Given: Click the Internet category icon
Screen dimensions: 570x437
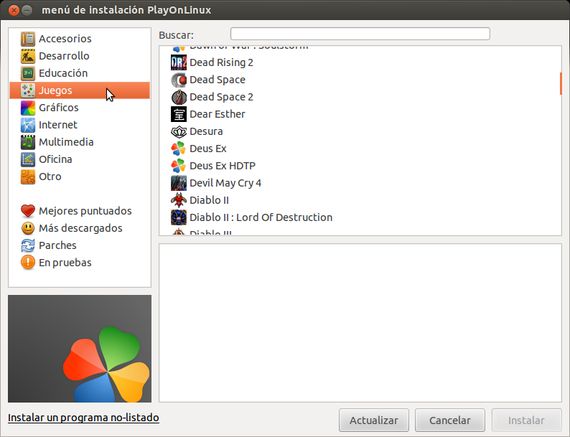Looking at the screenshot, I should point(28,125).
